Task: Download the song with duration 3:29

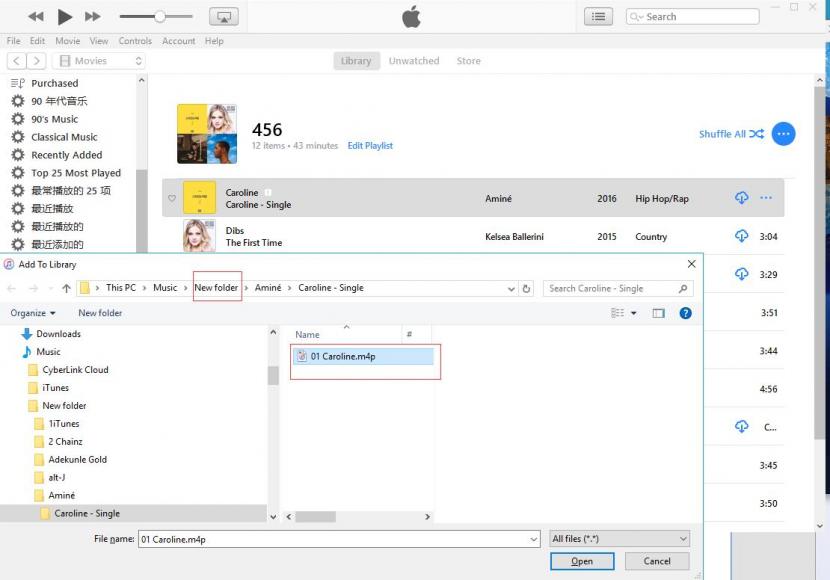Action: (742, 274)
